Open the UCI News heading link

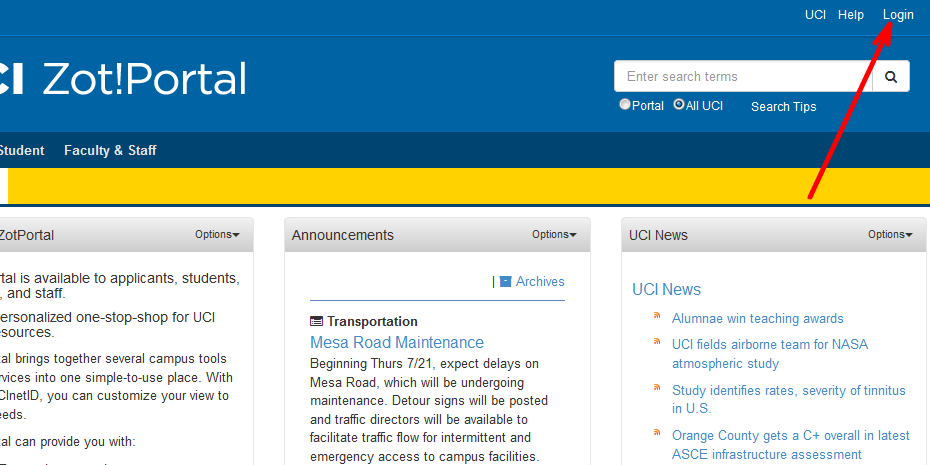click(x=666, y=289)
